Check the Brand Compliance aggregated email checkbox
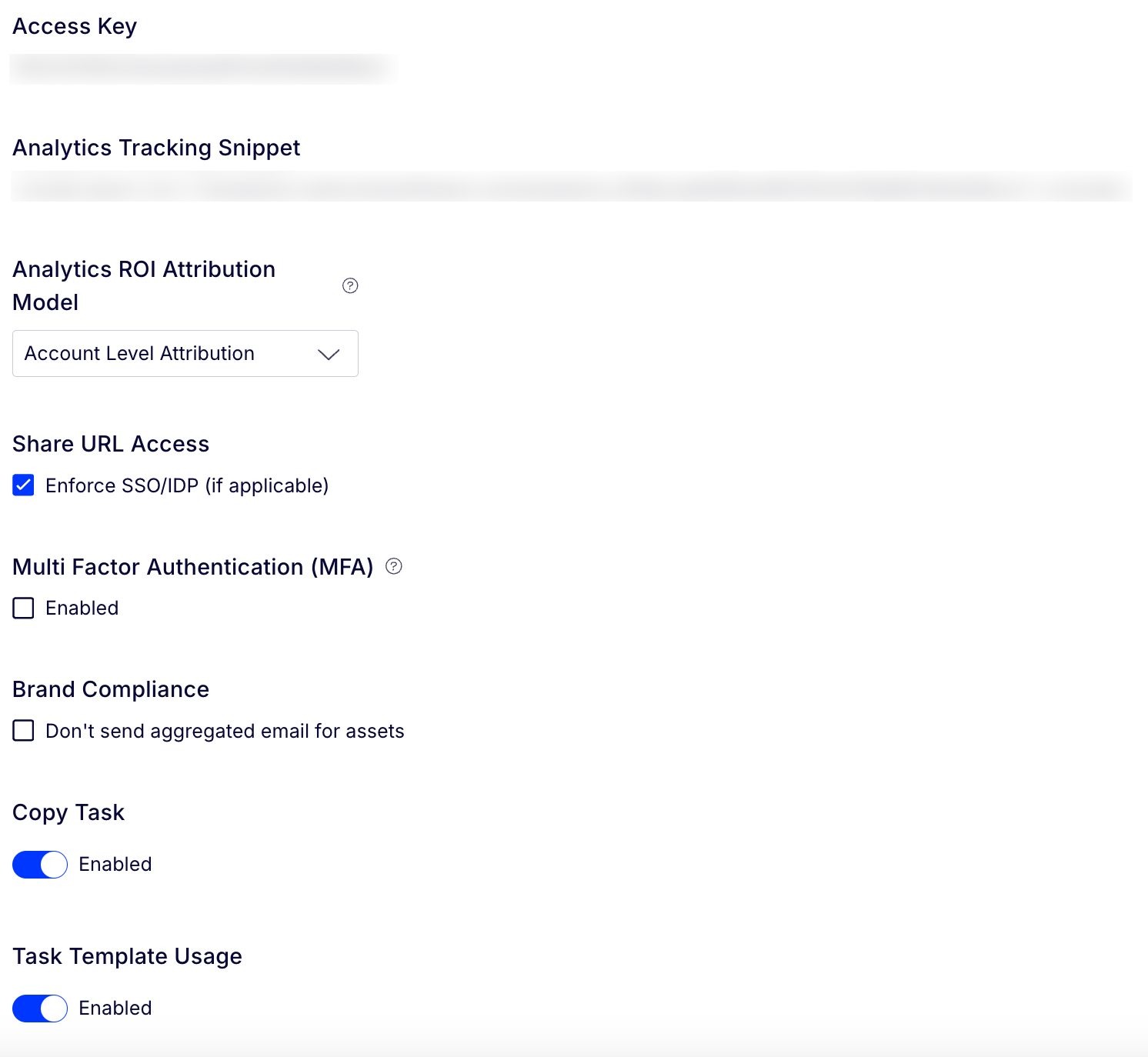The width and height of the screenshot is (1148, 1057). [x=23, y=731]
